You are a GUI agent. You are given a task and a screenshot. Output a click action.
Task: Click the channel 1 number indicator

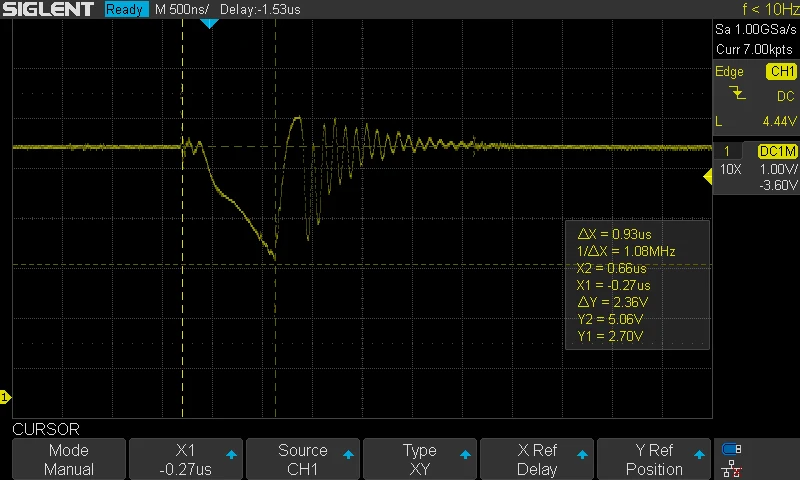(x=727, y=151)
